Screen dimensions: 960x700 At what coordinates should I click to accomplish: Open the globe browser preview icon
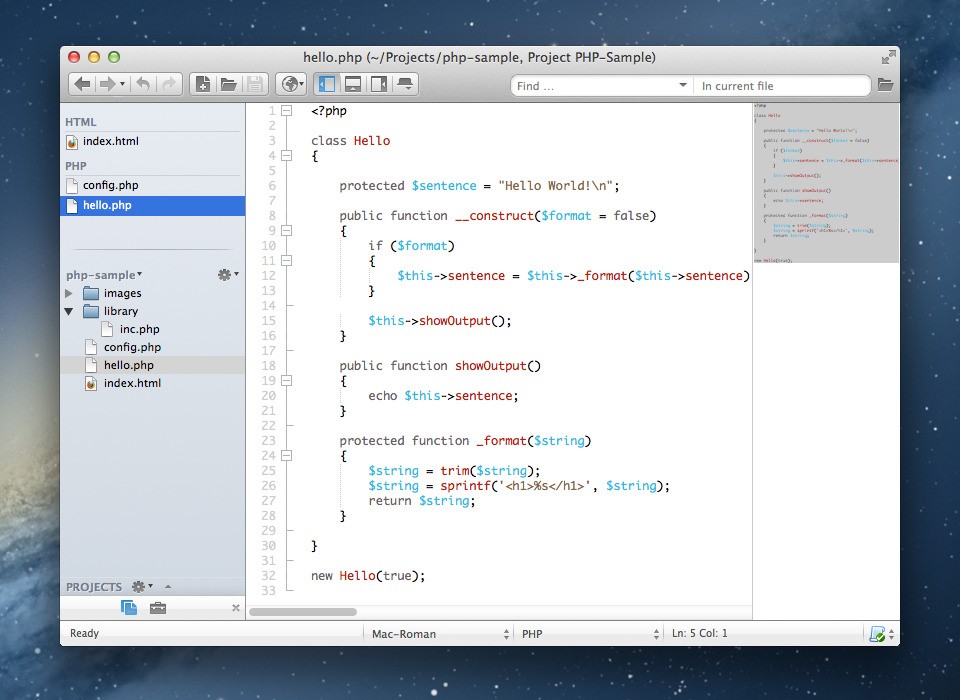pyautogui.click(x=290, y=85)
